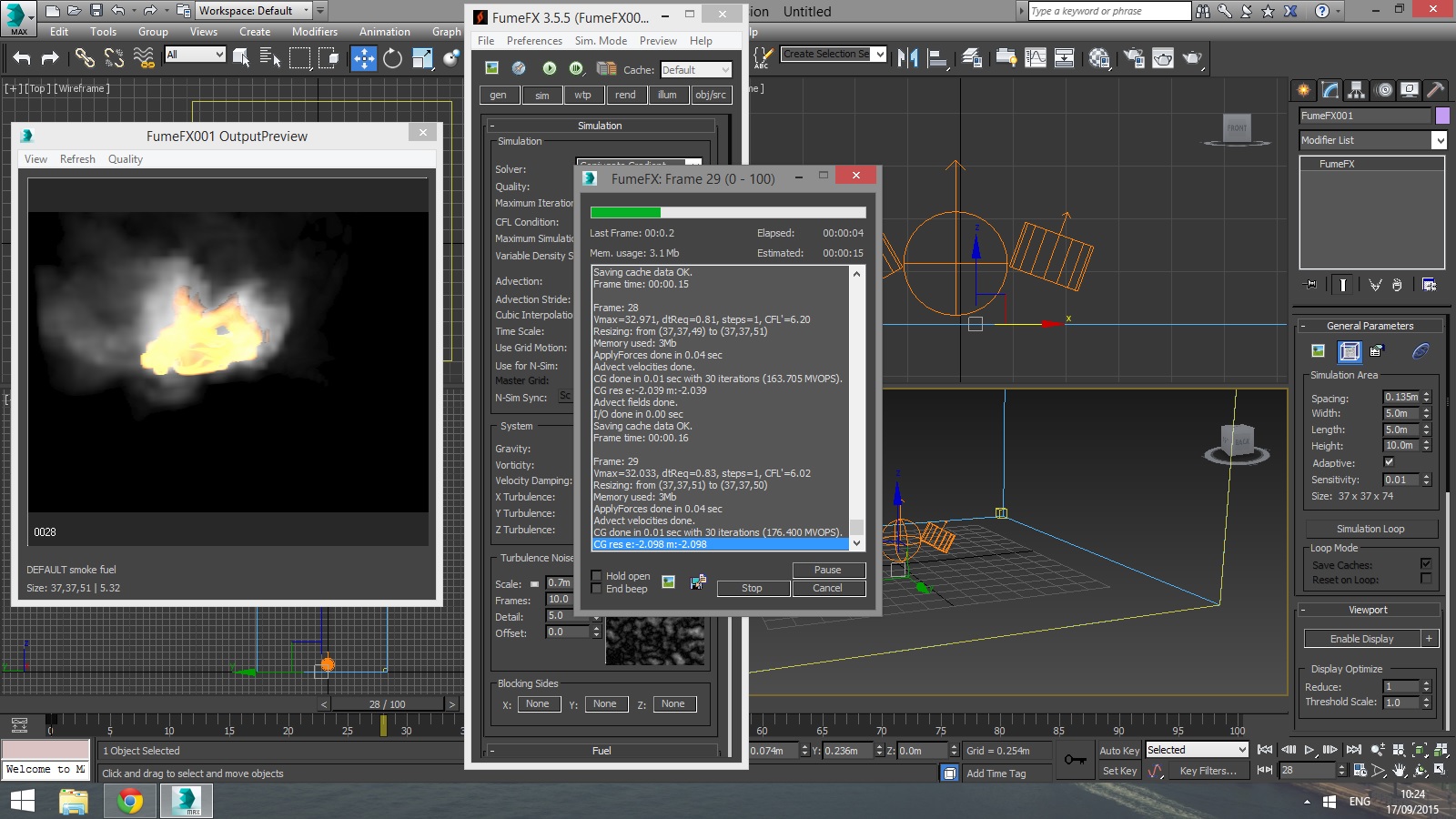Viewport: 1456px width, 819px height.
Task: Collapse the Viewport rollout
Action: 1368,610
